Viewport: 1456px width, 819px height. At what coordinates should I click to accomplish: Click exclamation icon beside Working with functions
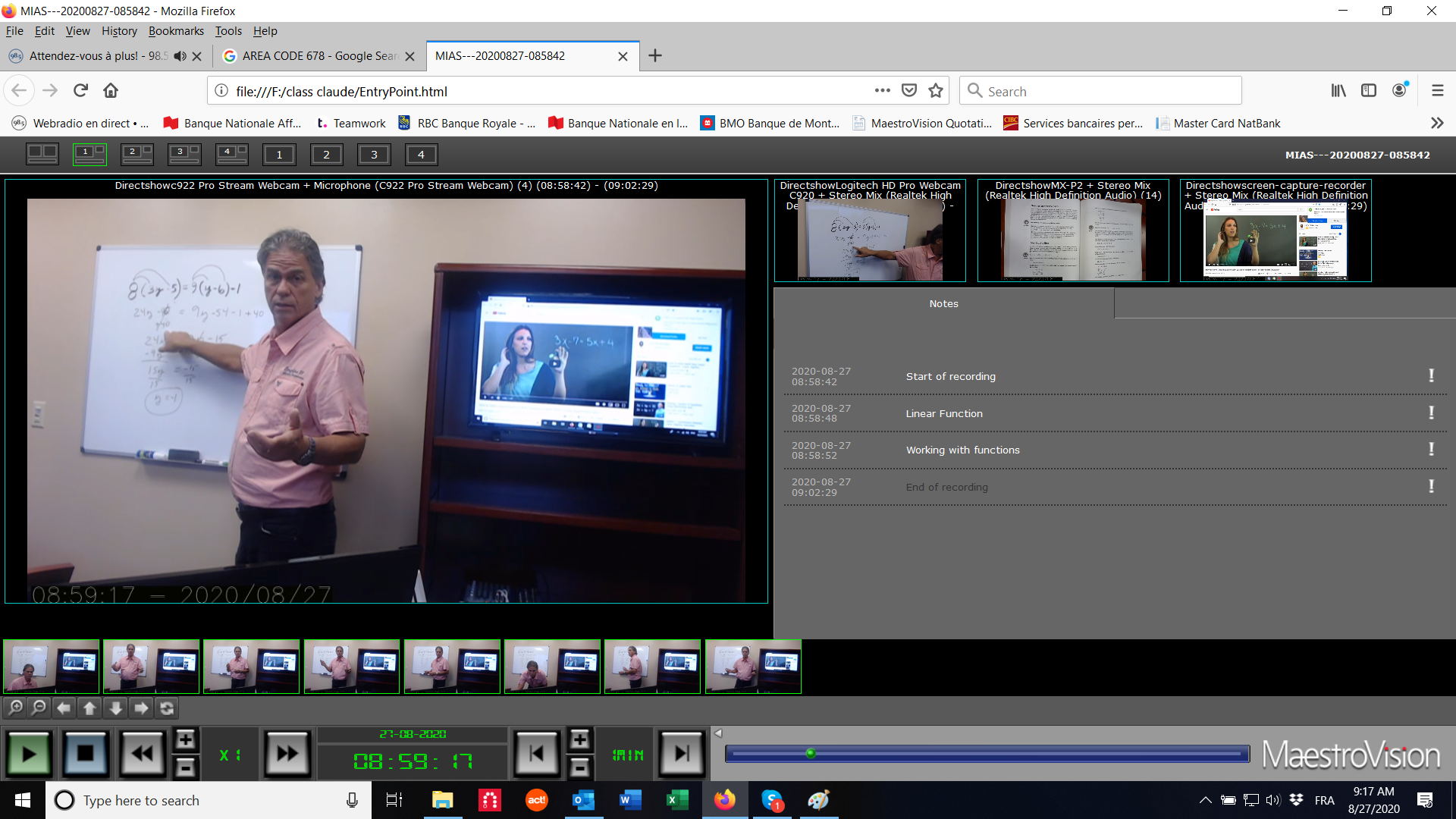[1431, 449]
